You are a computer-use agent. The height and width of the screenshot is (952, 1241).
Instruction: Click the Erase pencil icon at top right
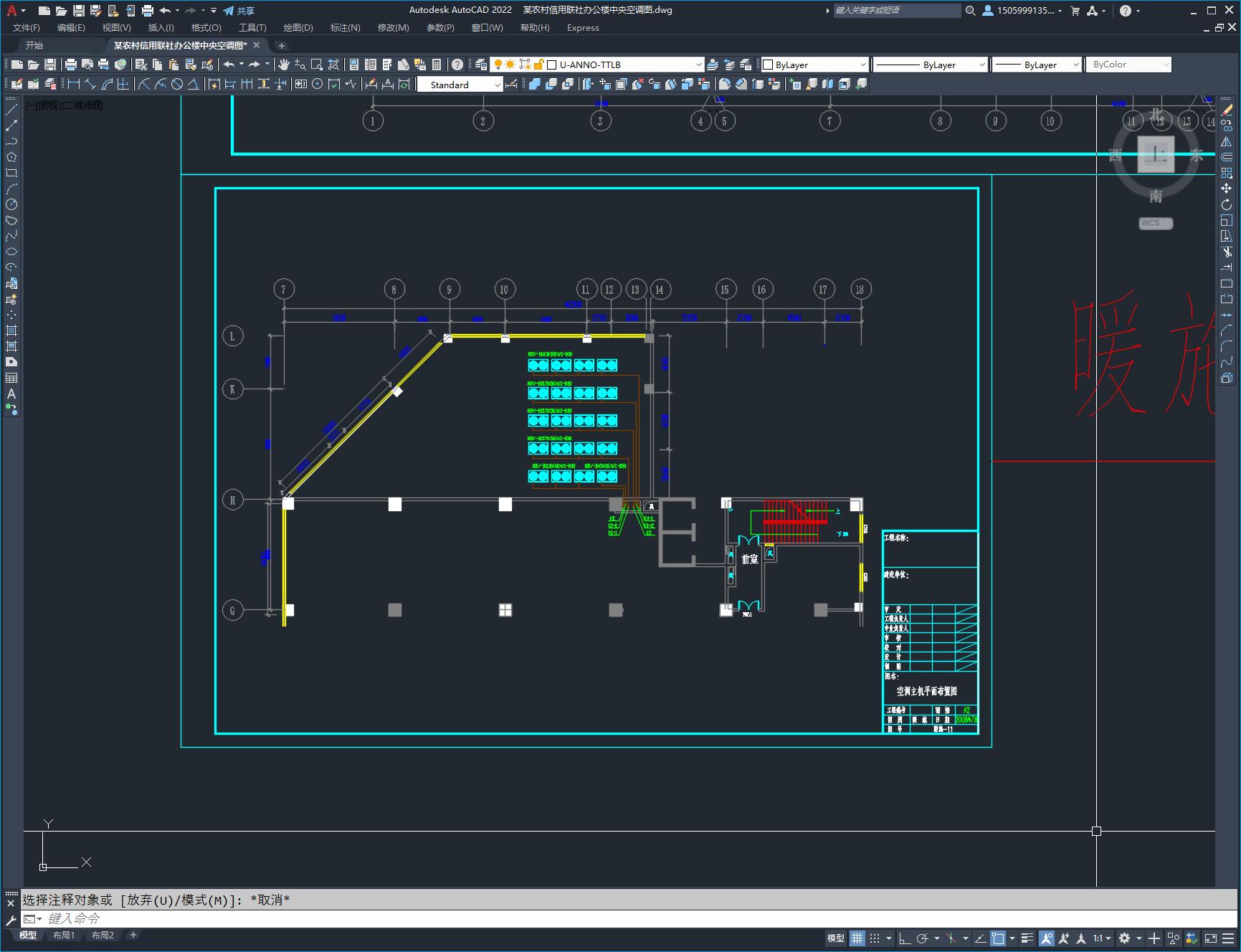[1227, 110]
